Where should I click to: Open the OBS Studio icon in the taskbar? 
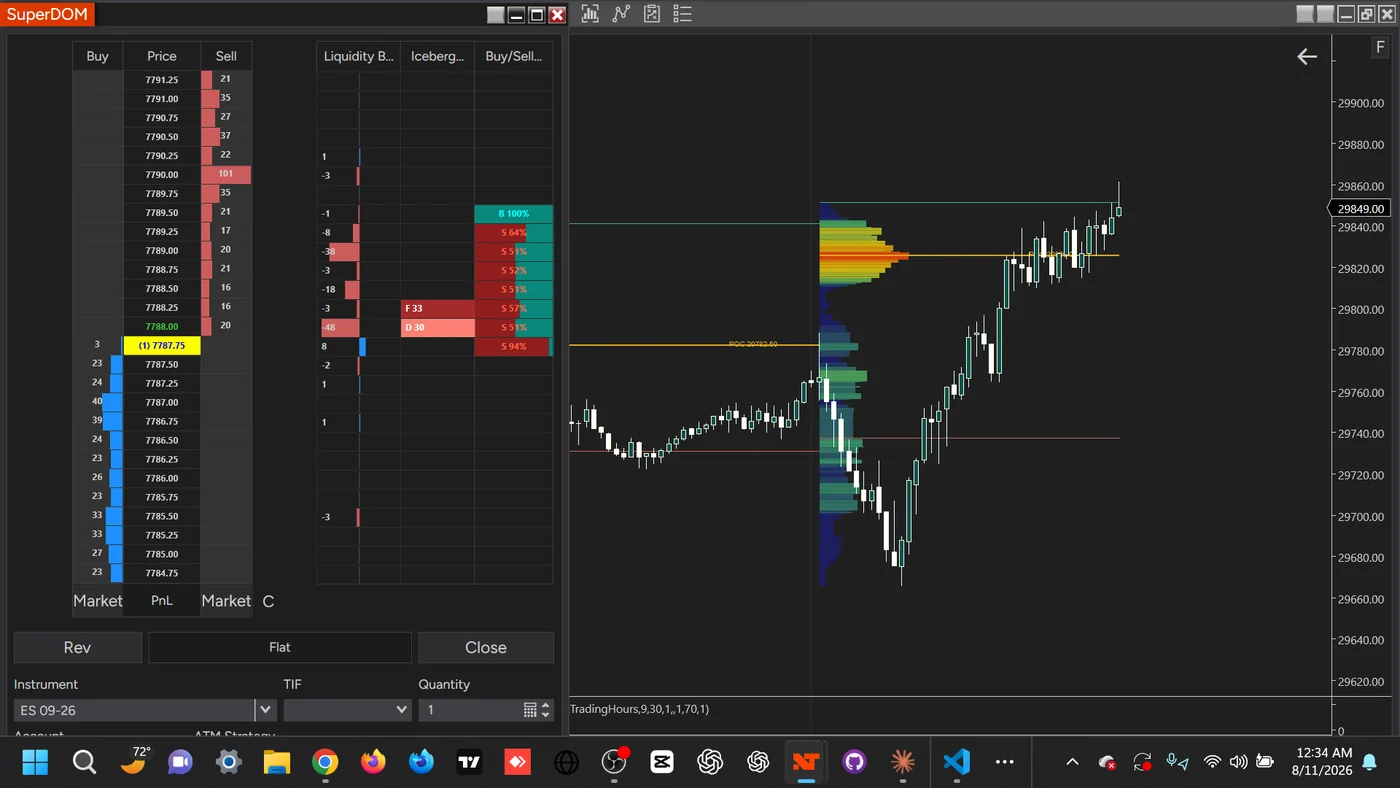click(x=614, y=763)
